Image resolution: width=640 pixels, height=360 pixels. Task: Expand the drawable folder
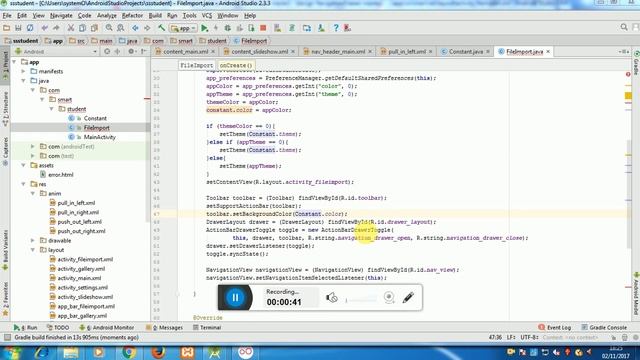coord(33,240)
